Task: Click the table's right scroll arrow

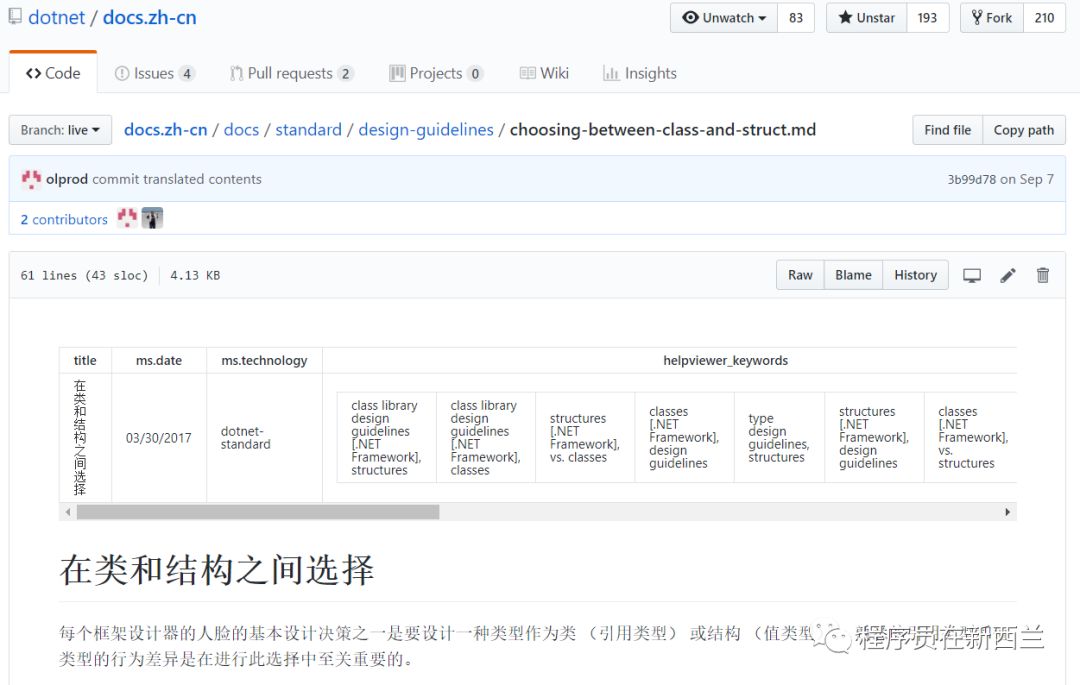Action: (x=1008, y=512)
